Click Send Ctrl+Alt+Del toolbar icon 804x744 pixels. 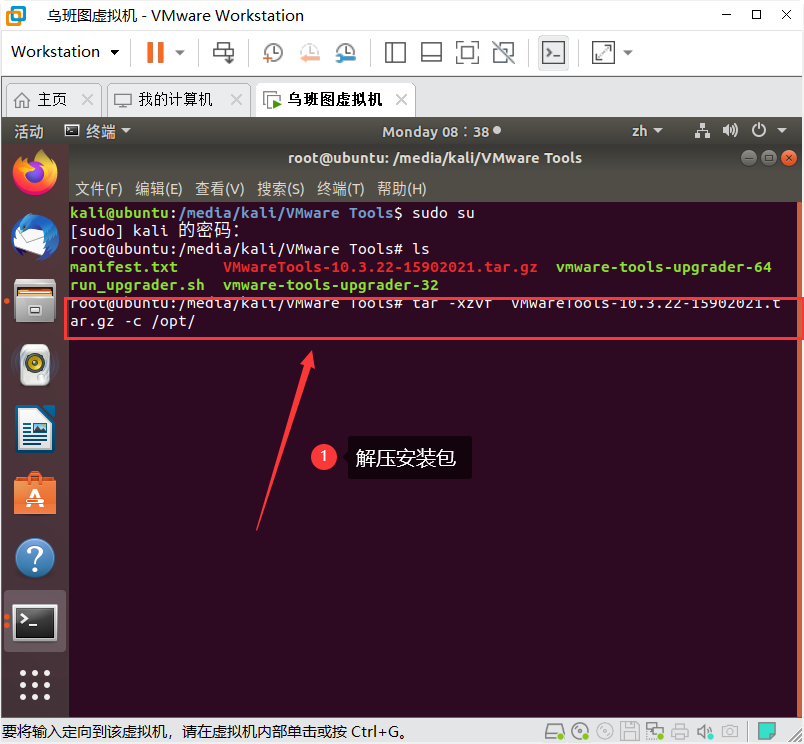coord(224,52)
